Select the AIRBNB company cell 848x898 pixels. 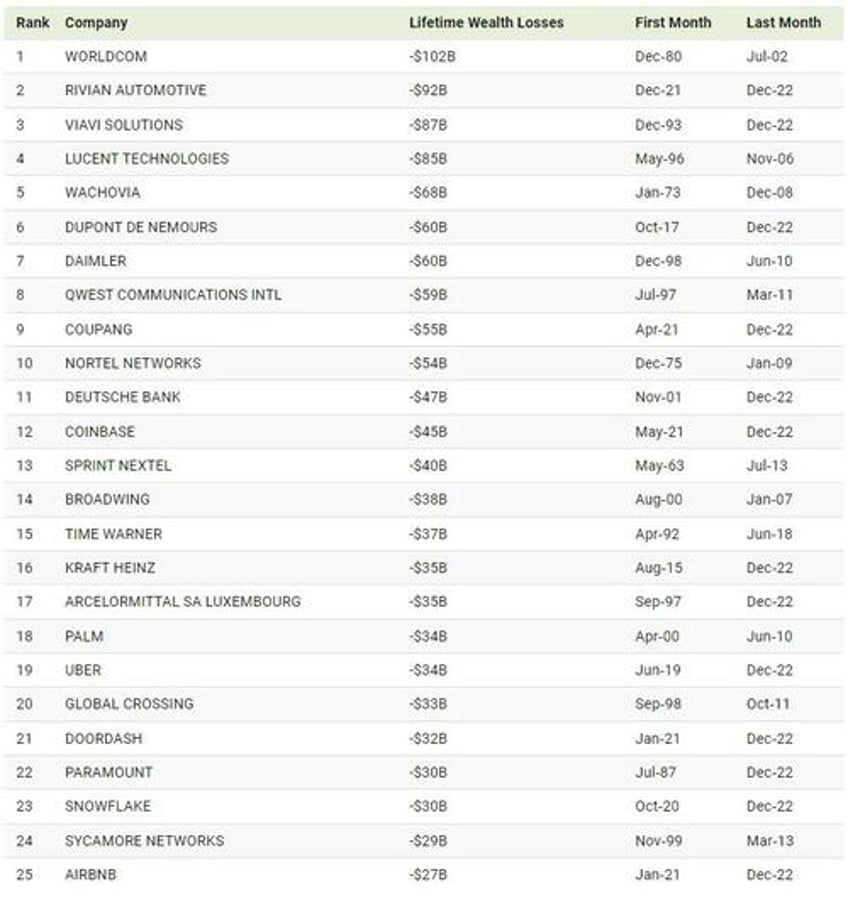coord(90,875)
